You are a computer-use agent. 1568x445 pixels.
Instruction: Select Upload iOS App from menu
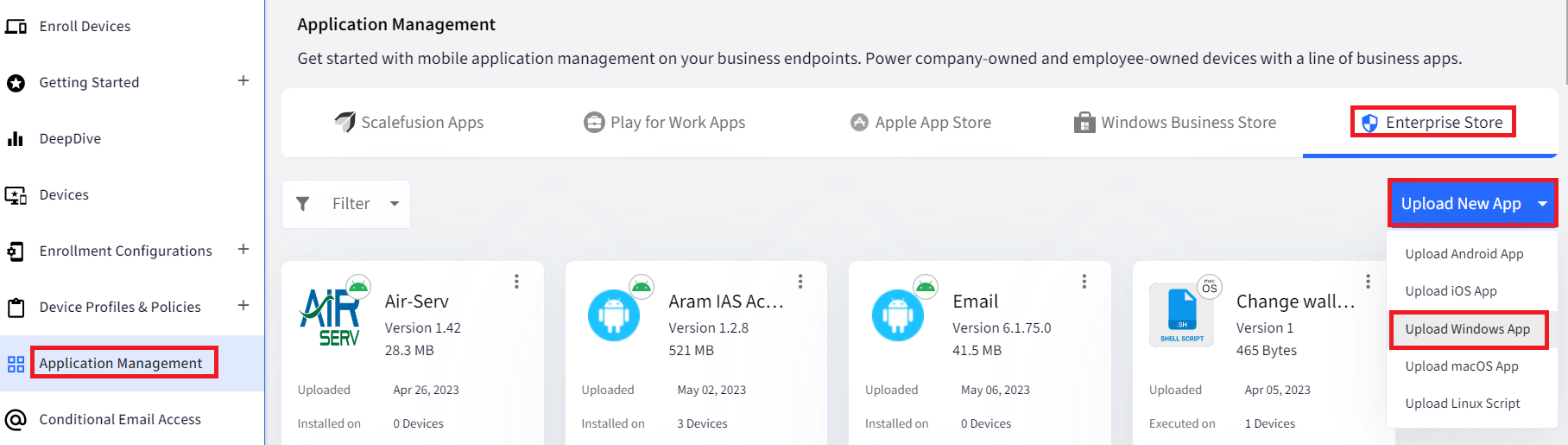tap(1451, 291)
